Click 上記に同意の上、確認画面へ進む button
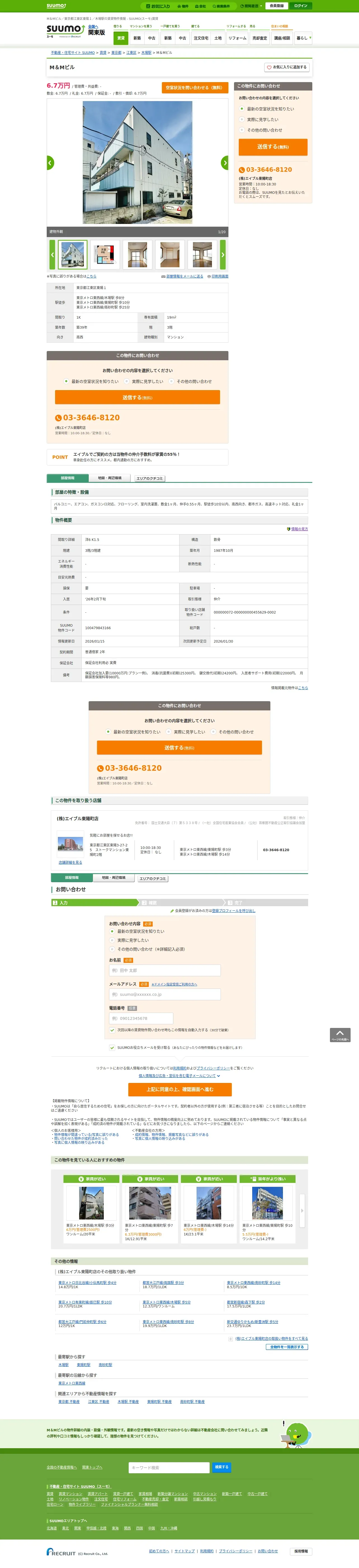359x1568 pixels. tap(180, 1090)
